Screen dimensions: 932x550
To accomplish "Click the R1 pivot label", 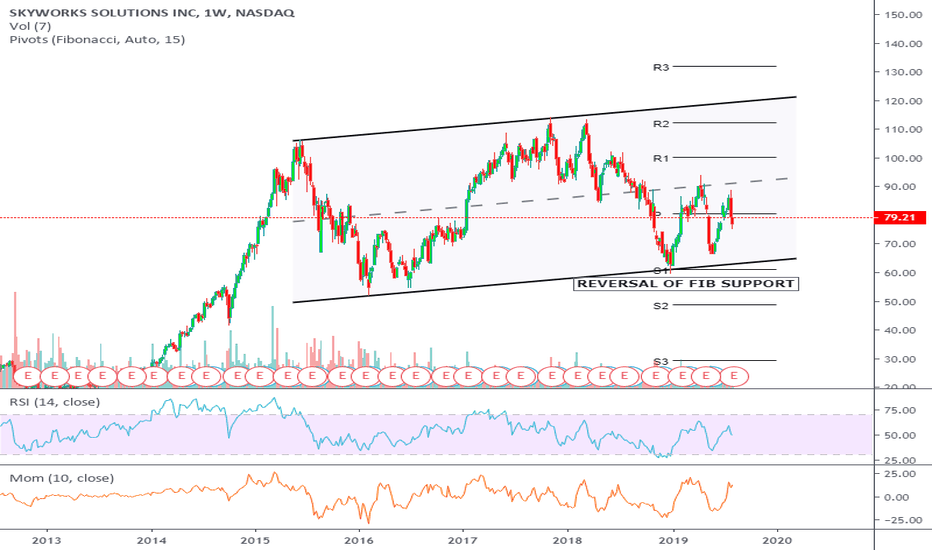I will pos(661,158).
